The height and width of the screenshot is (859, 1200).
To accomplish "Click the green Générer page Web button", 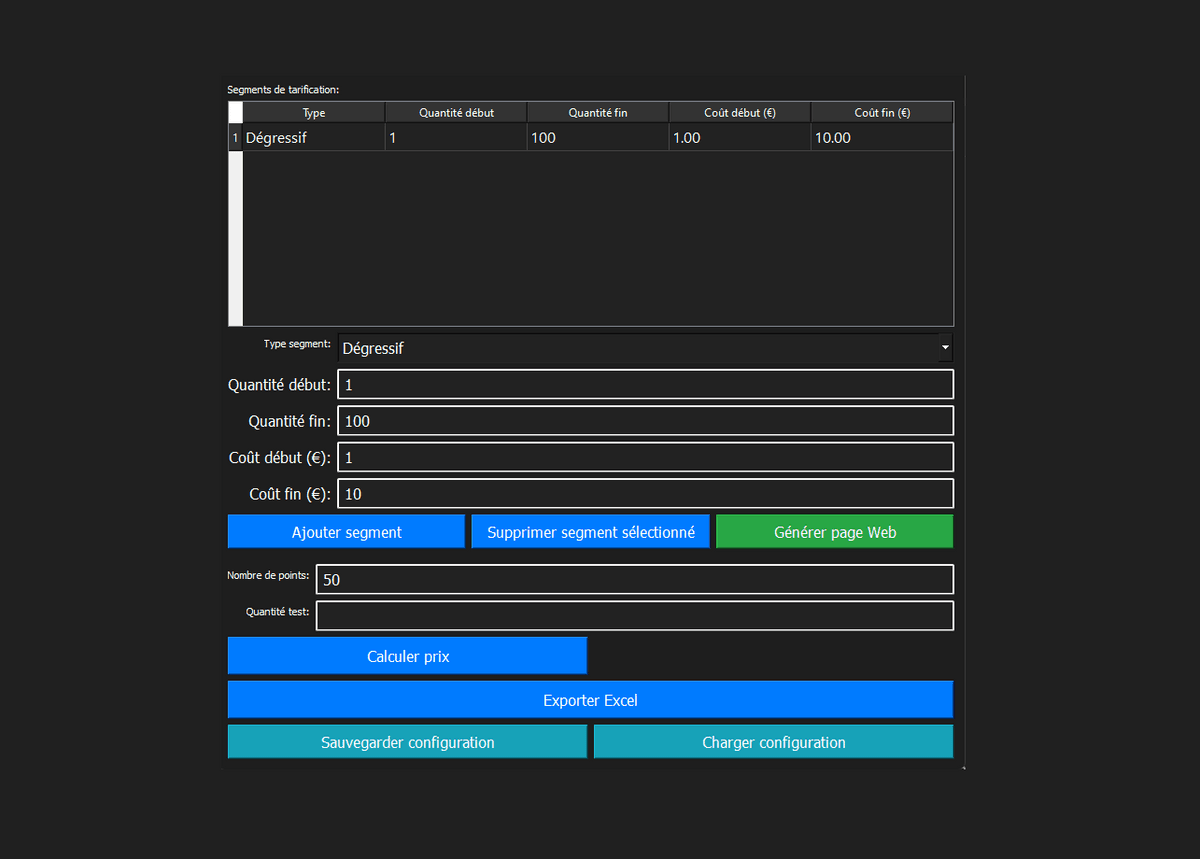I will pyautogui.click(x=834, y=532).
